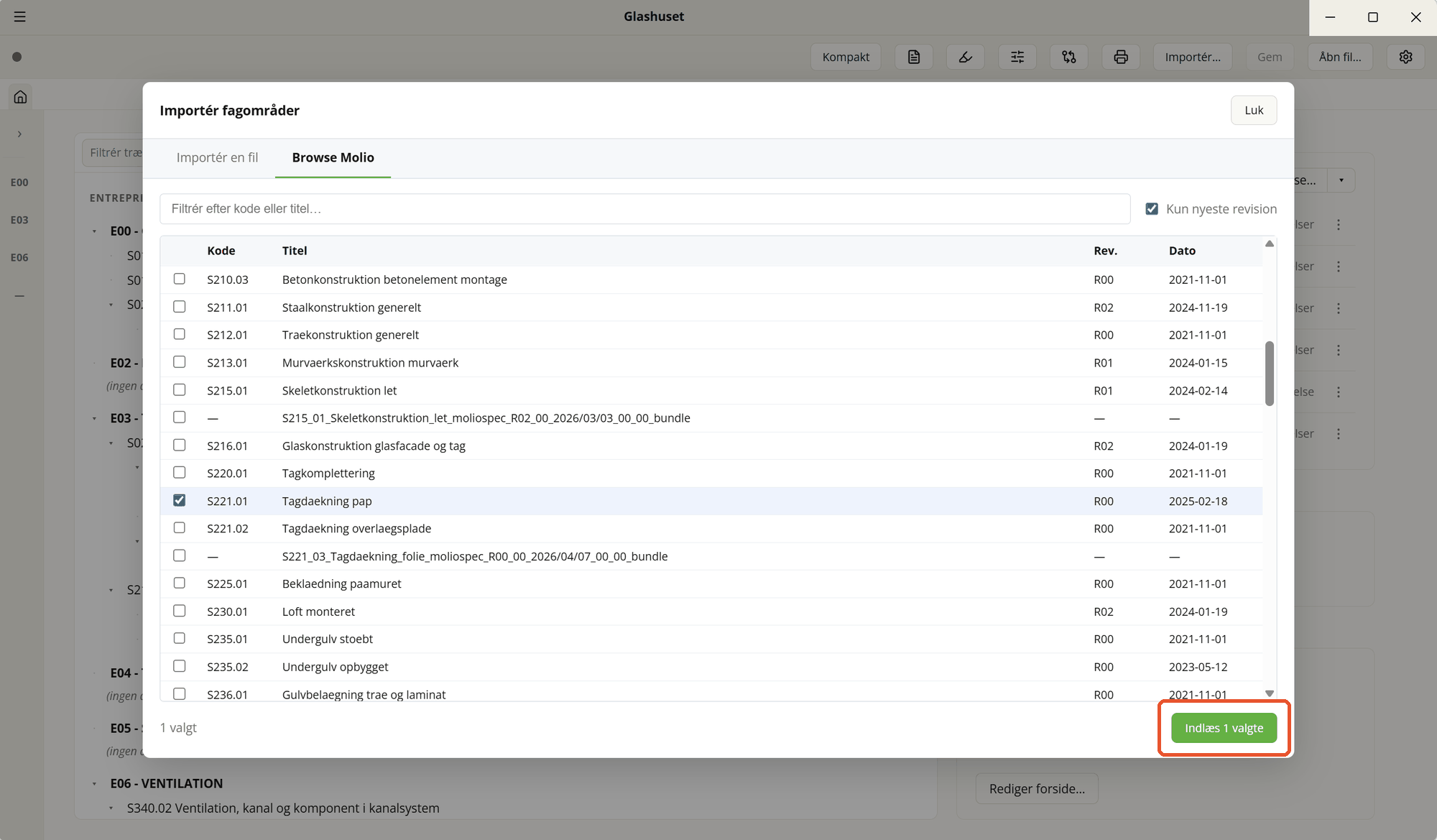1437x840 pixels.
Task: Click the signature pen toolbar icon
Action: click(965, 57)
